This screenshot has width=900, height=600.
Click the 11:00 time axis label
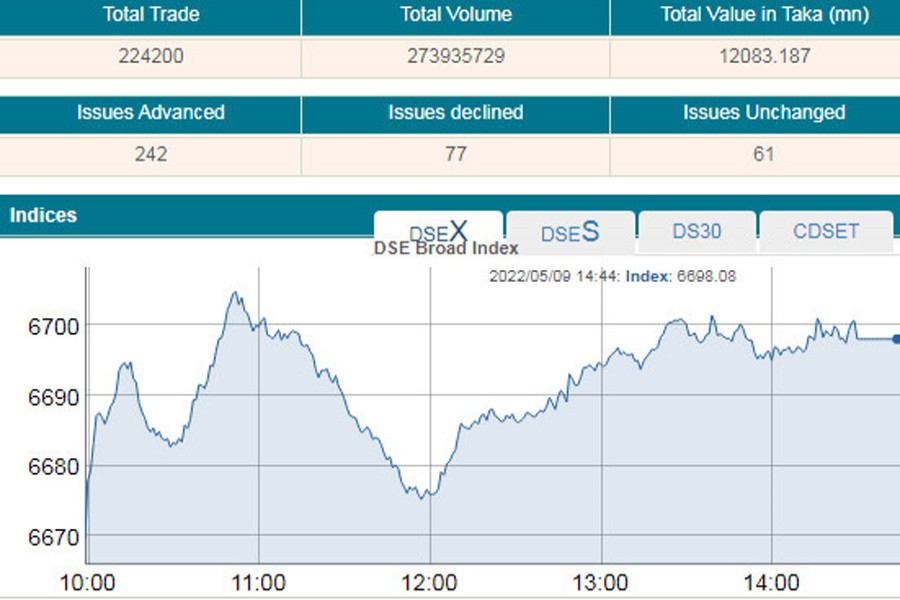(x=259, y=583)
